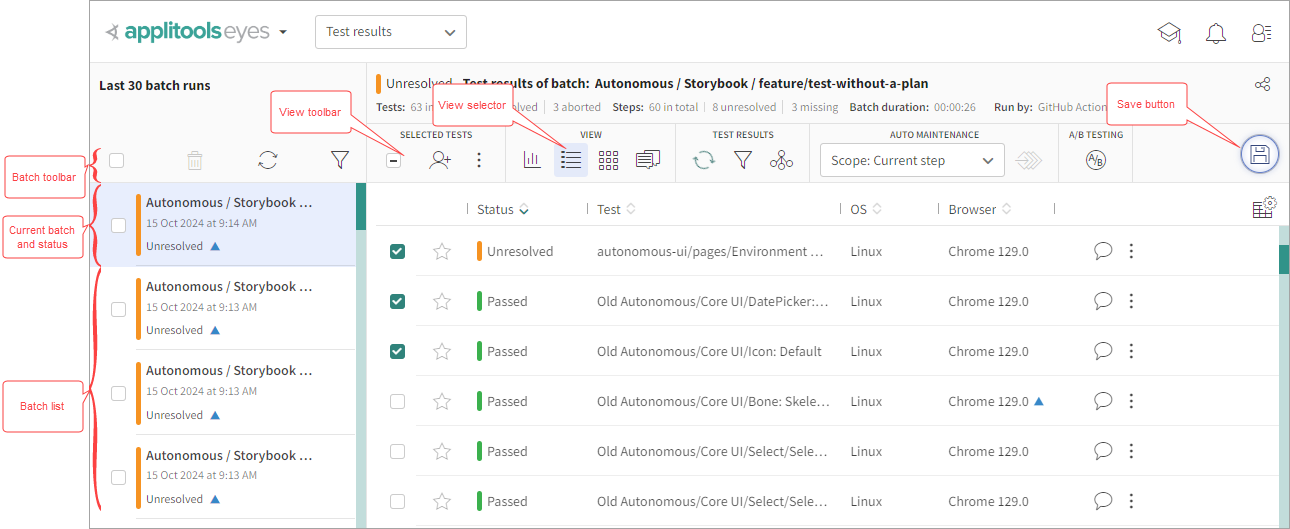Open the DatePicker test row's more options
Viewport: 1290px width, 529px height.
click(x=1131, y=302)
